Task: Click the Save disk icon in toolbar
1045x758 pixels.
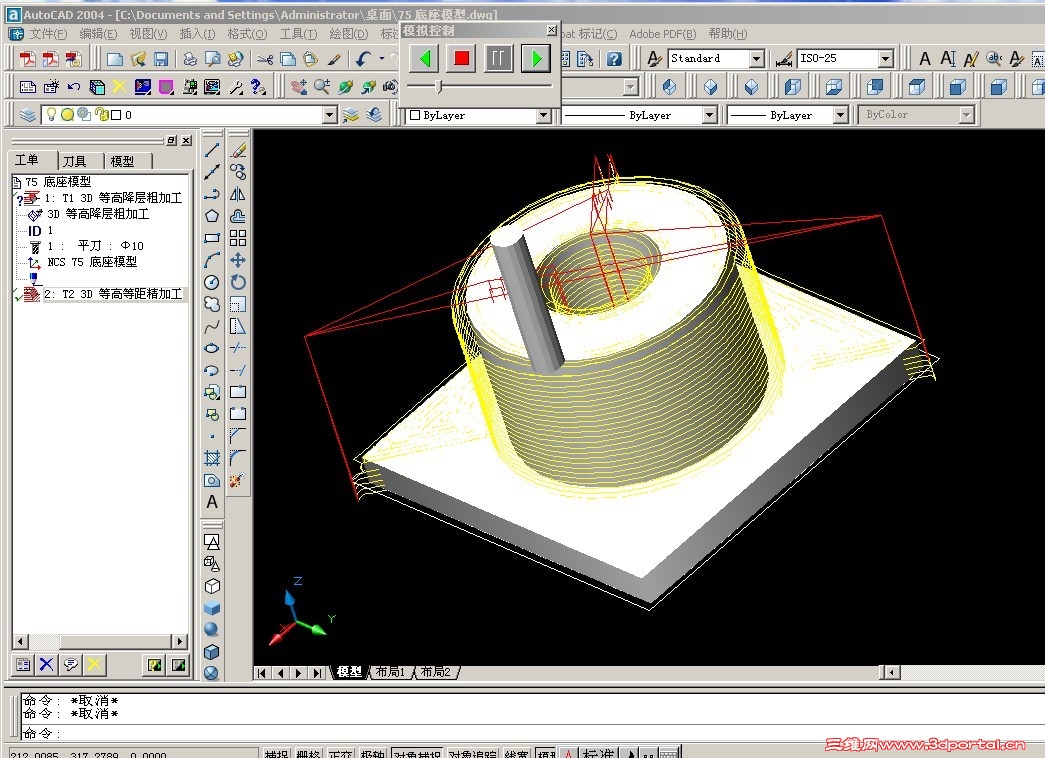Action: point(161,59)
